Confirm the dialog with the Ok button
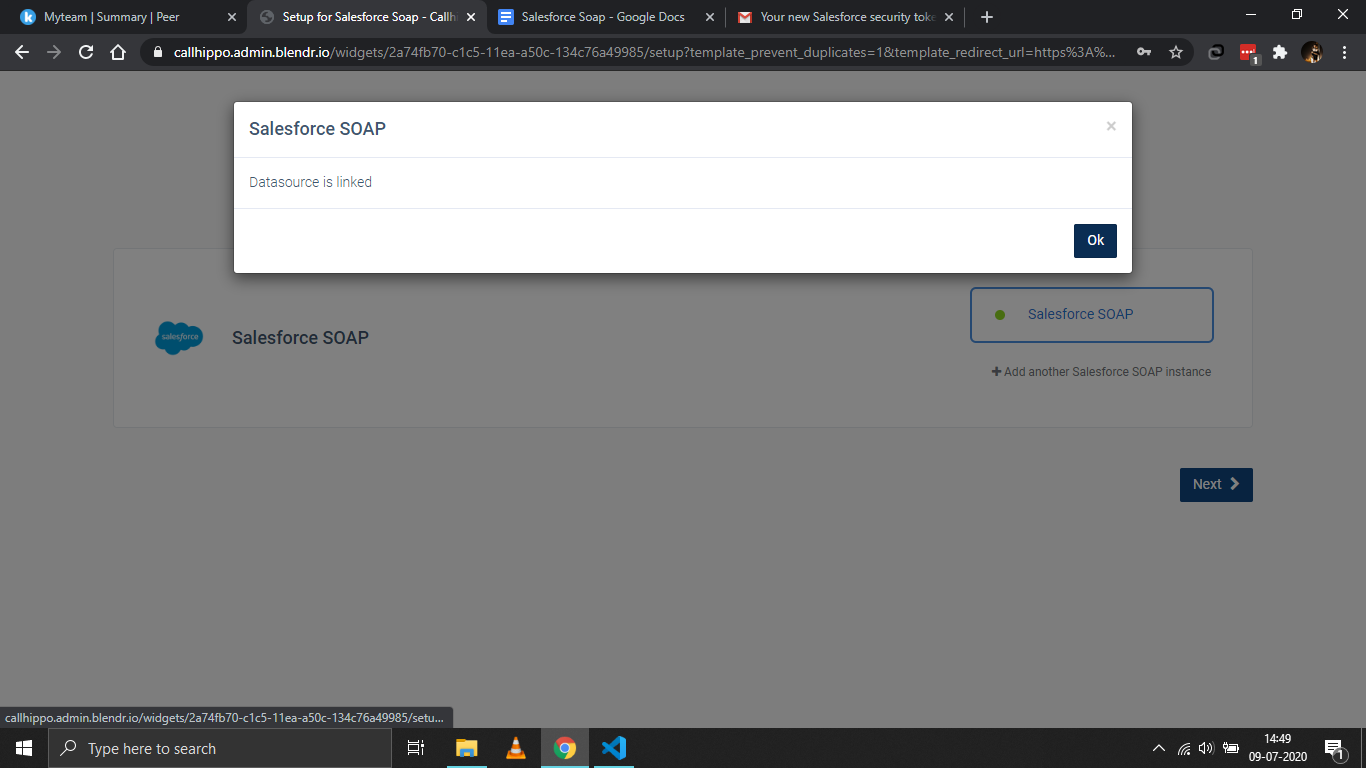 (x=1095, y=240)
